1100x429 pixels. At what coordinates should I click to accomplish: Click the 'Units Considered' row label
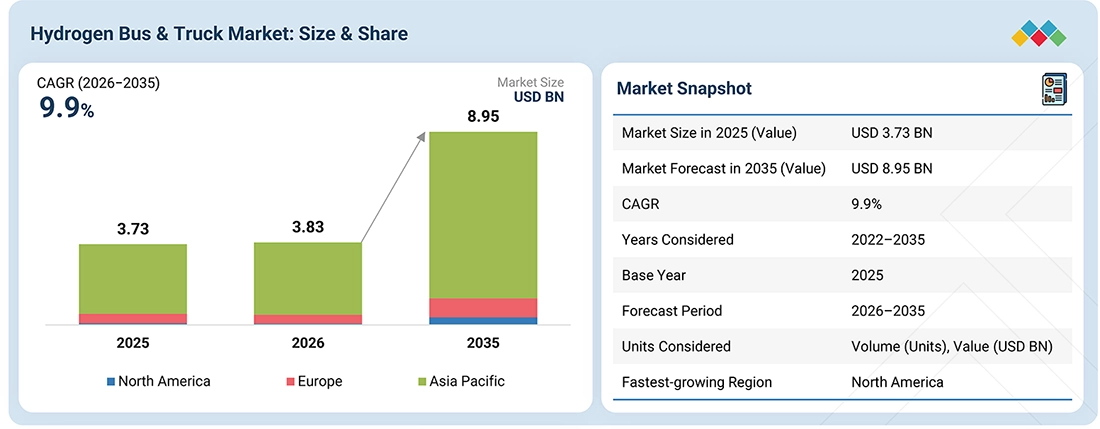676,346
